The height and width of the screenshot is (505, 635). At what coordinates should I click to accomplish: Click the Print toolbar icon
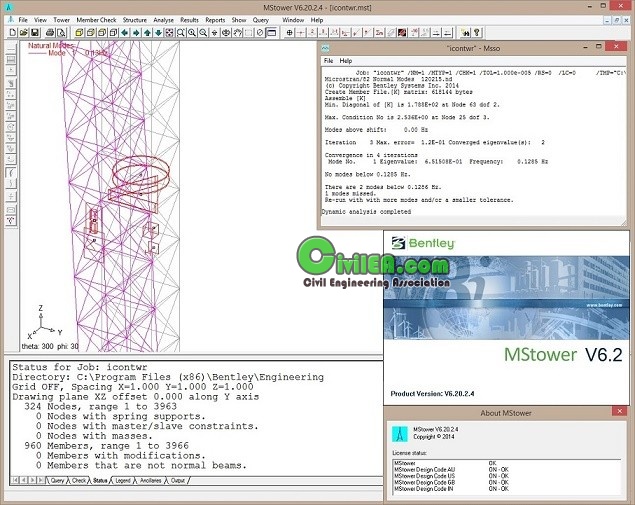pos(49,33)
